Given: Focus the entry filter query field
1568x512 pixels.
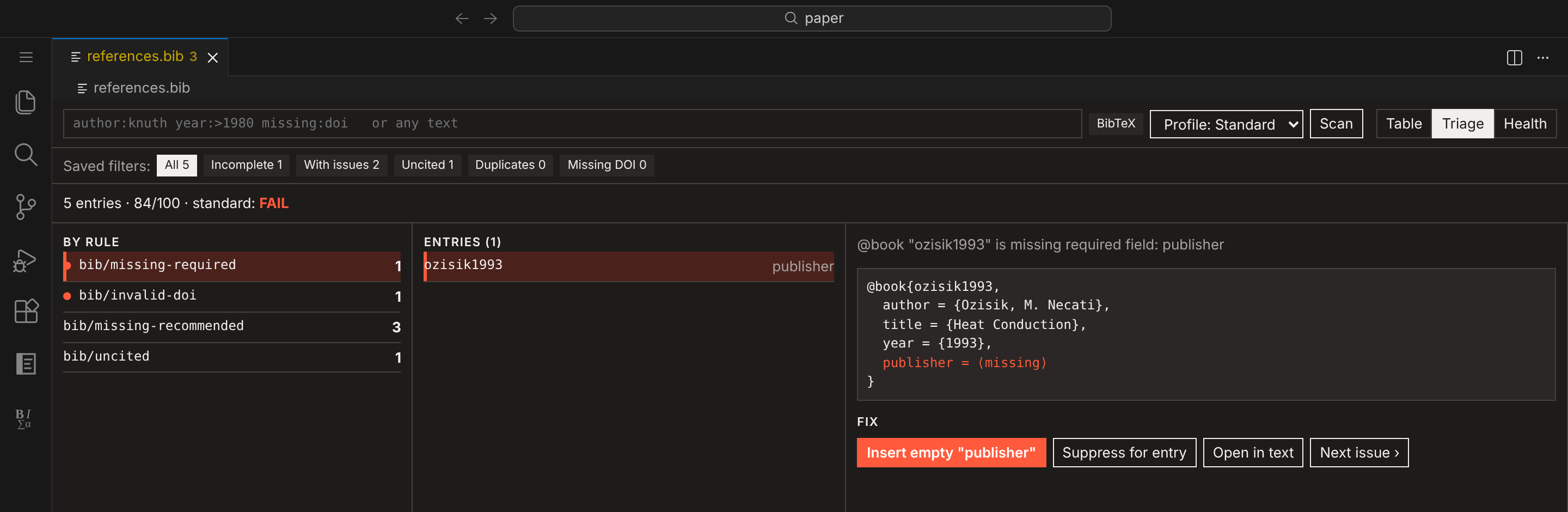Looking at the screenshot, I should pos(572,124).
